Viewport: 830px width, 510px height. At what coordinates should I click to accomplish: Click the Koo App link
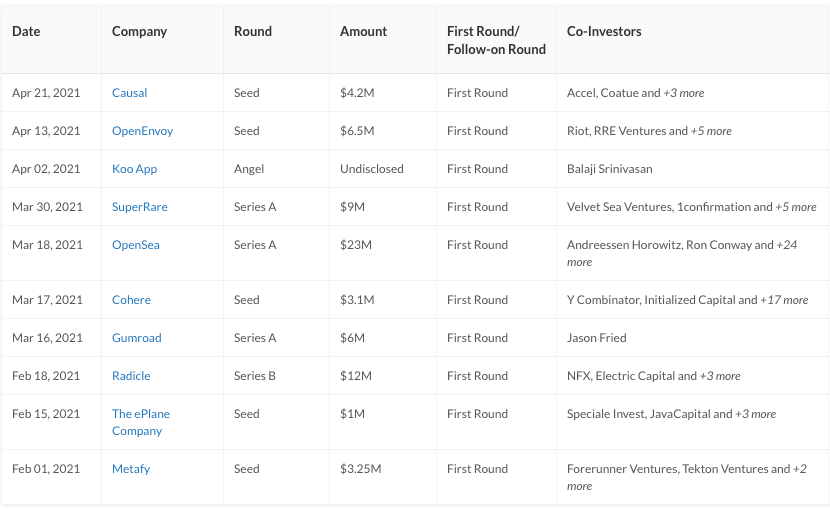134,169
